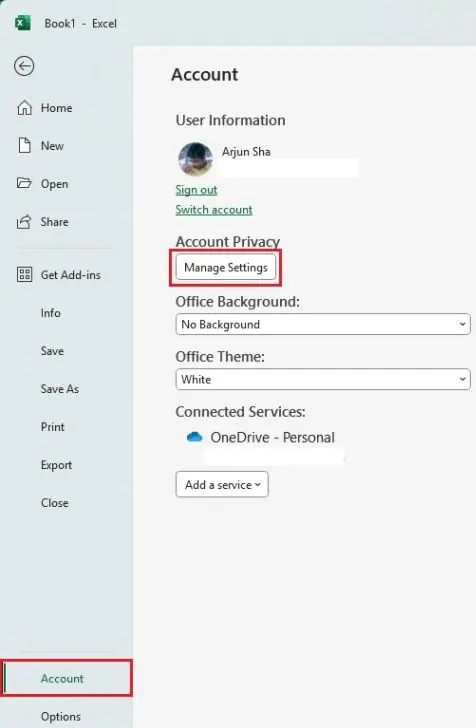
Task: Expand the Add a service dropdown
Action: [222, 485]
